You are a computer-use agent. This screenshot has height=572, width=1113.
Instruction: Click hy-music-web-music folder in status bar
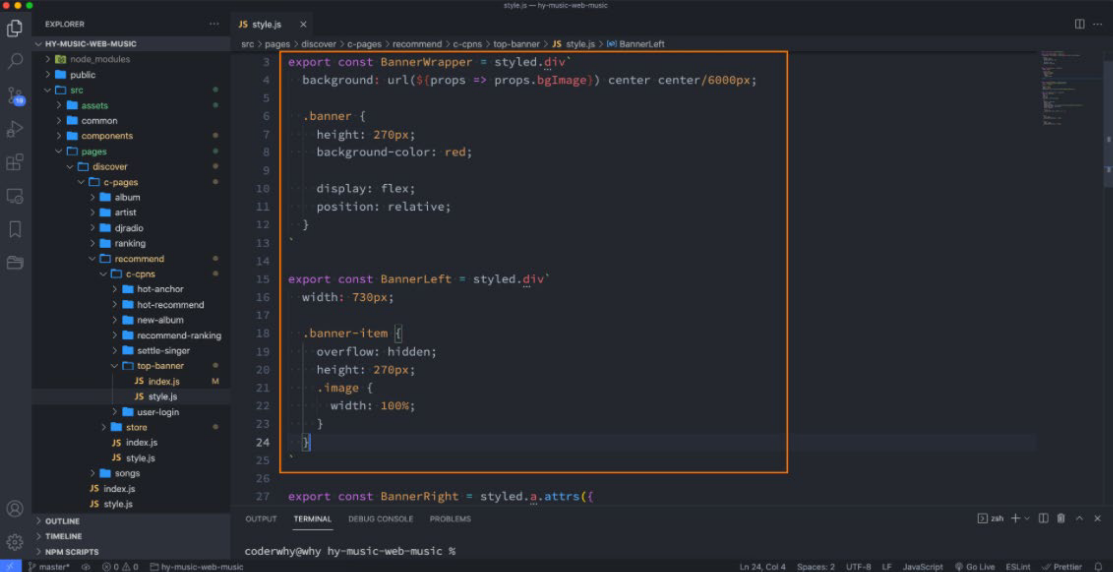tap(196, 566)
